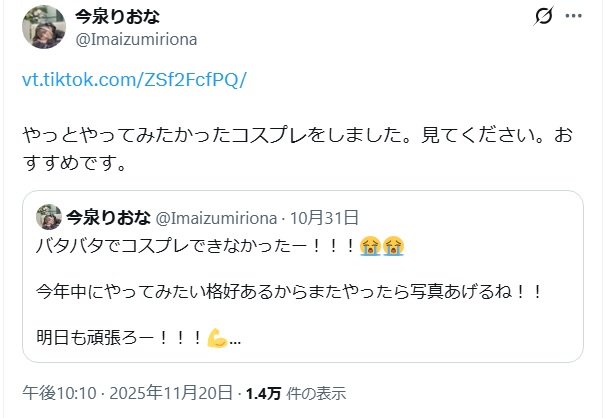Screen dimensions: 606x418
Task: Click the small avatar in the quoted tweet
Action: pyautogui.click(x=48, y=218)
